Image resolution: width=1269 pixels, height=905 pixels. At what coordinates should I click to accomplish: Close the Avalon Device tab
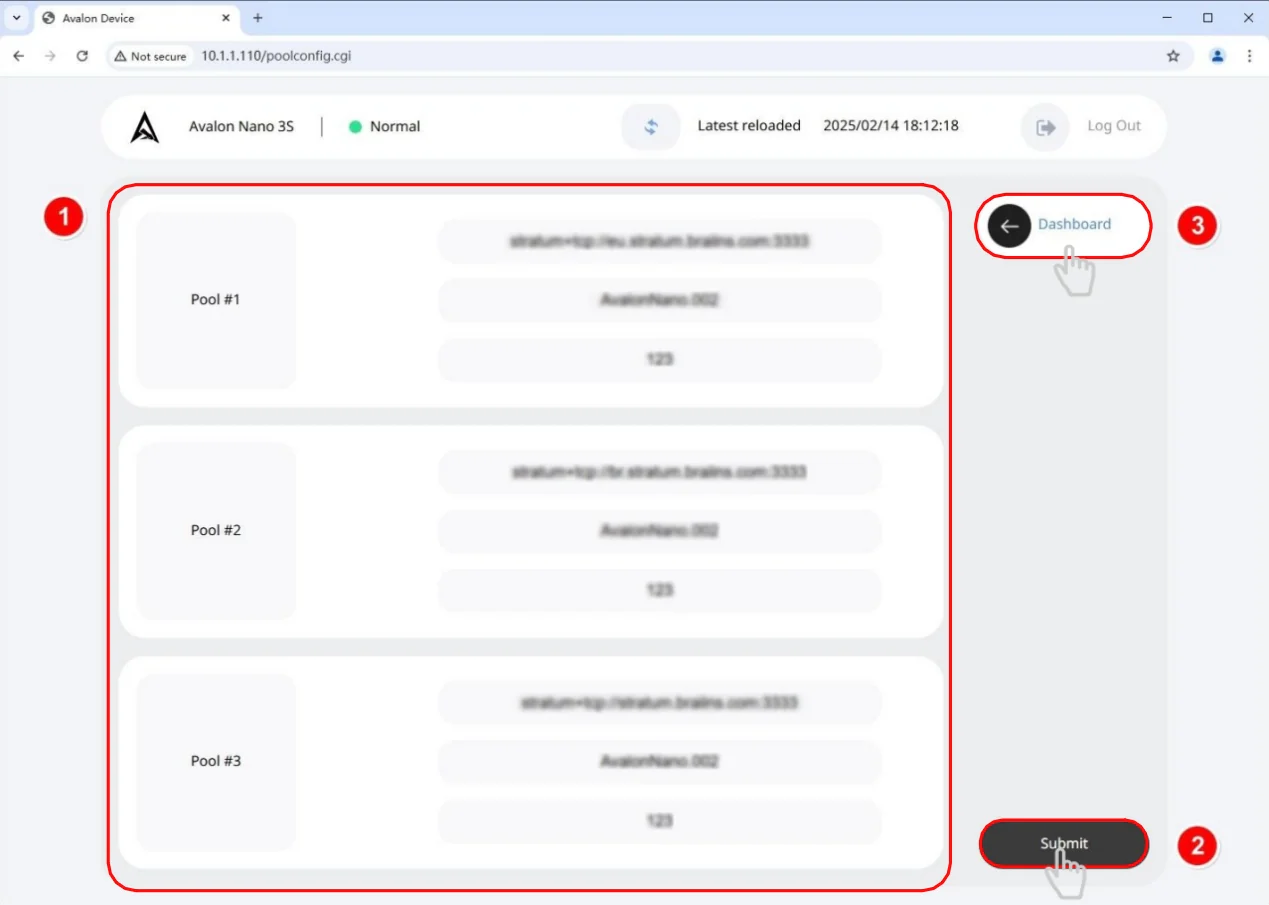pyautogui.click(x=225, y=18)
